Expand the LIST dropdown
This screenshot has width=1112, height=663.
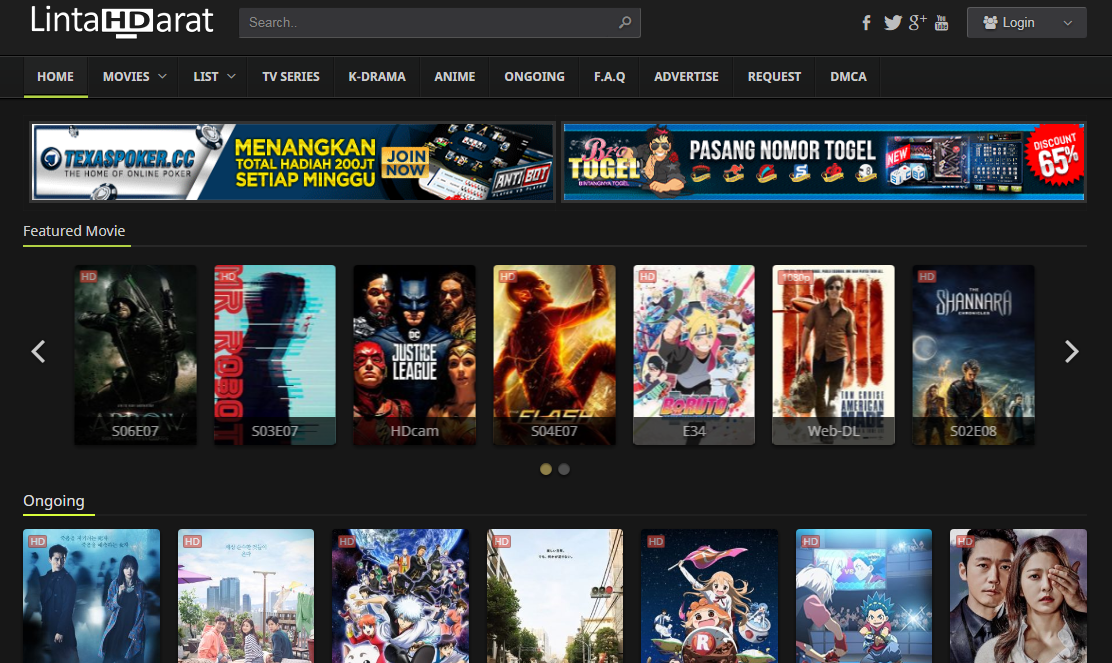pyautogui.click(x=212, y=76)
